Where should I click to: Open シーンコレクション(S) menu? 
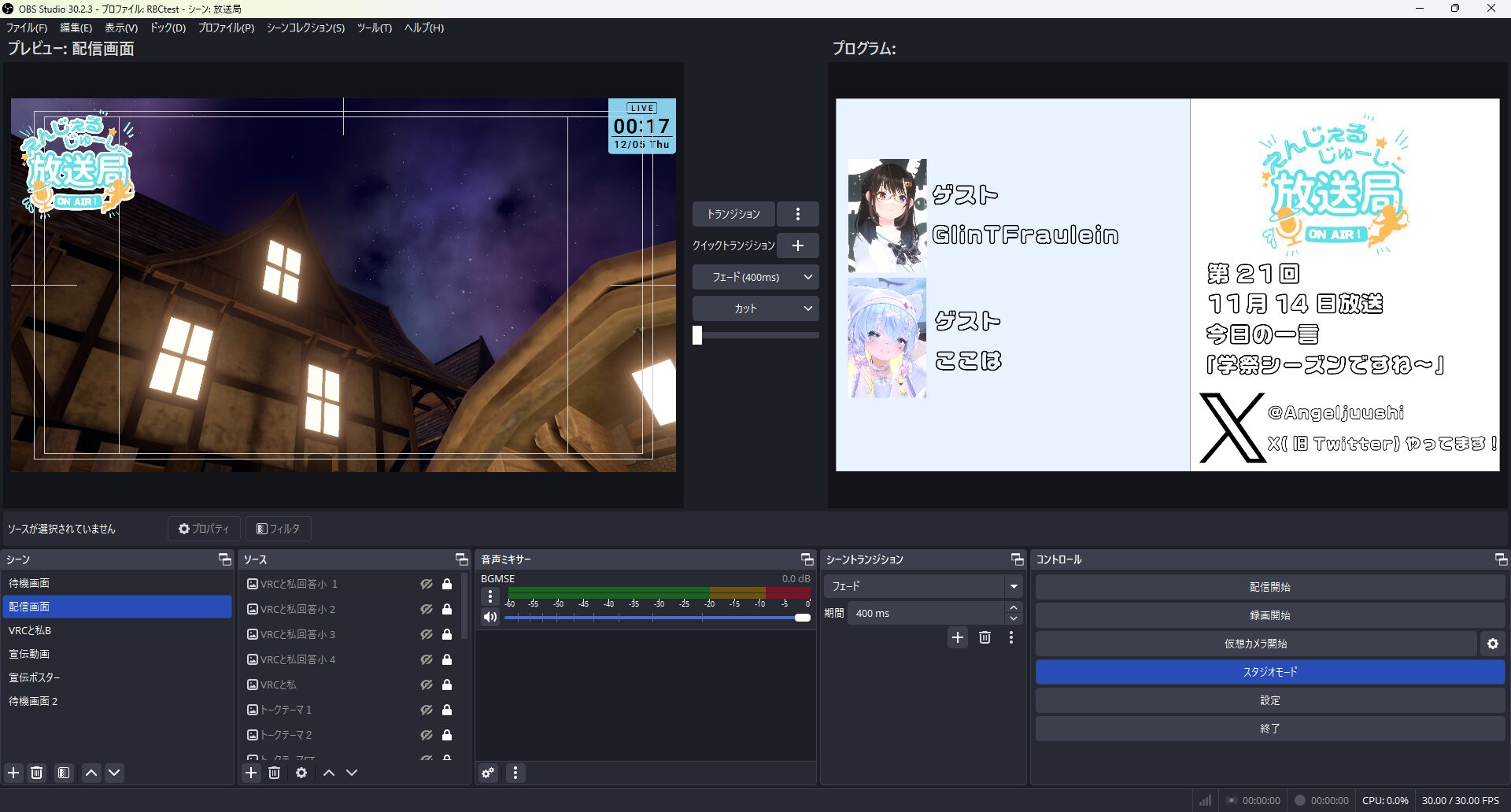click(305, 28)
